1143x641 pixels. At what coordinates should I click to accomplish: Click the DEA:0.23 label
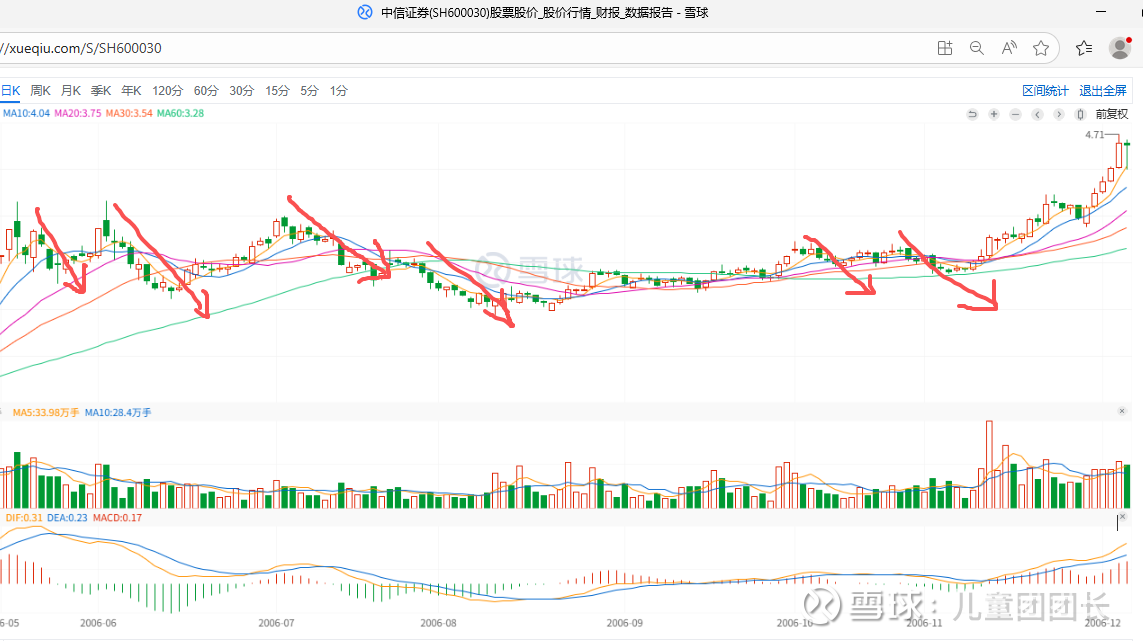[67, 518]
